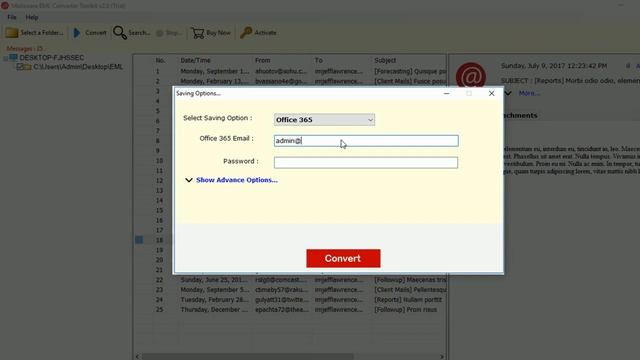640x360 pixels.
Task: Click the Show Advance Options link
Action: point(237,180)
